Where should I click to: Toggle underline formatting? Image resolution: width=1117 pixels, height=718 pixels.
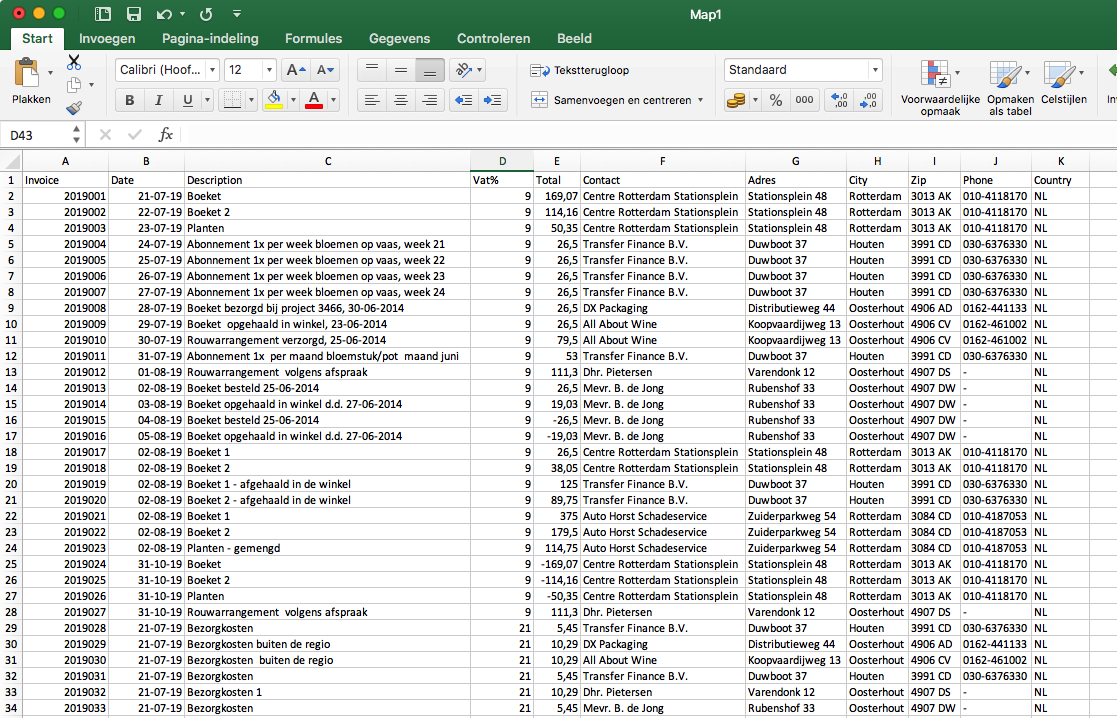187,100
